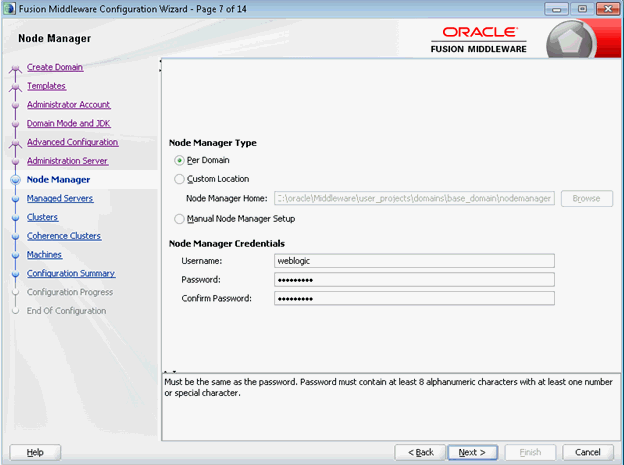Click the Templates step marker icon
This screenshot has height=465, width=624.
coord(15,87)
